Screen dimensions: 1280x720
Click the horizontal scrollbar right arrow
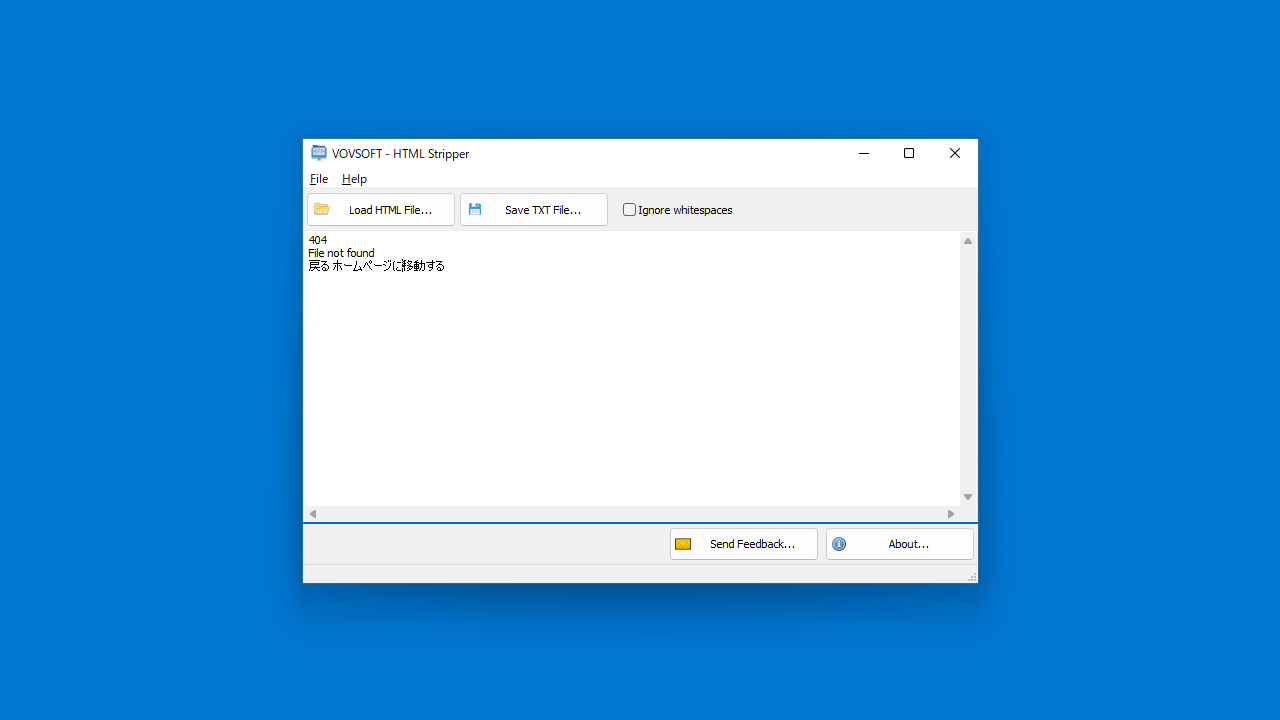pyautogui.click(x=951, y=514)
